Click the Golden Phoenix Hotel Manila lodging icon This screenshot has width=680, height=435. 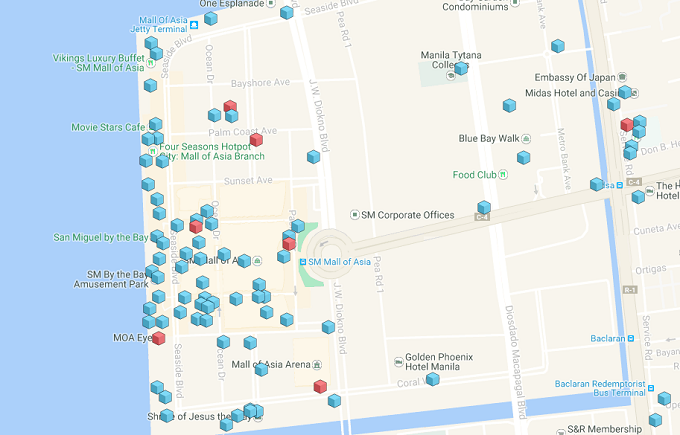[399, 362]
